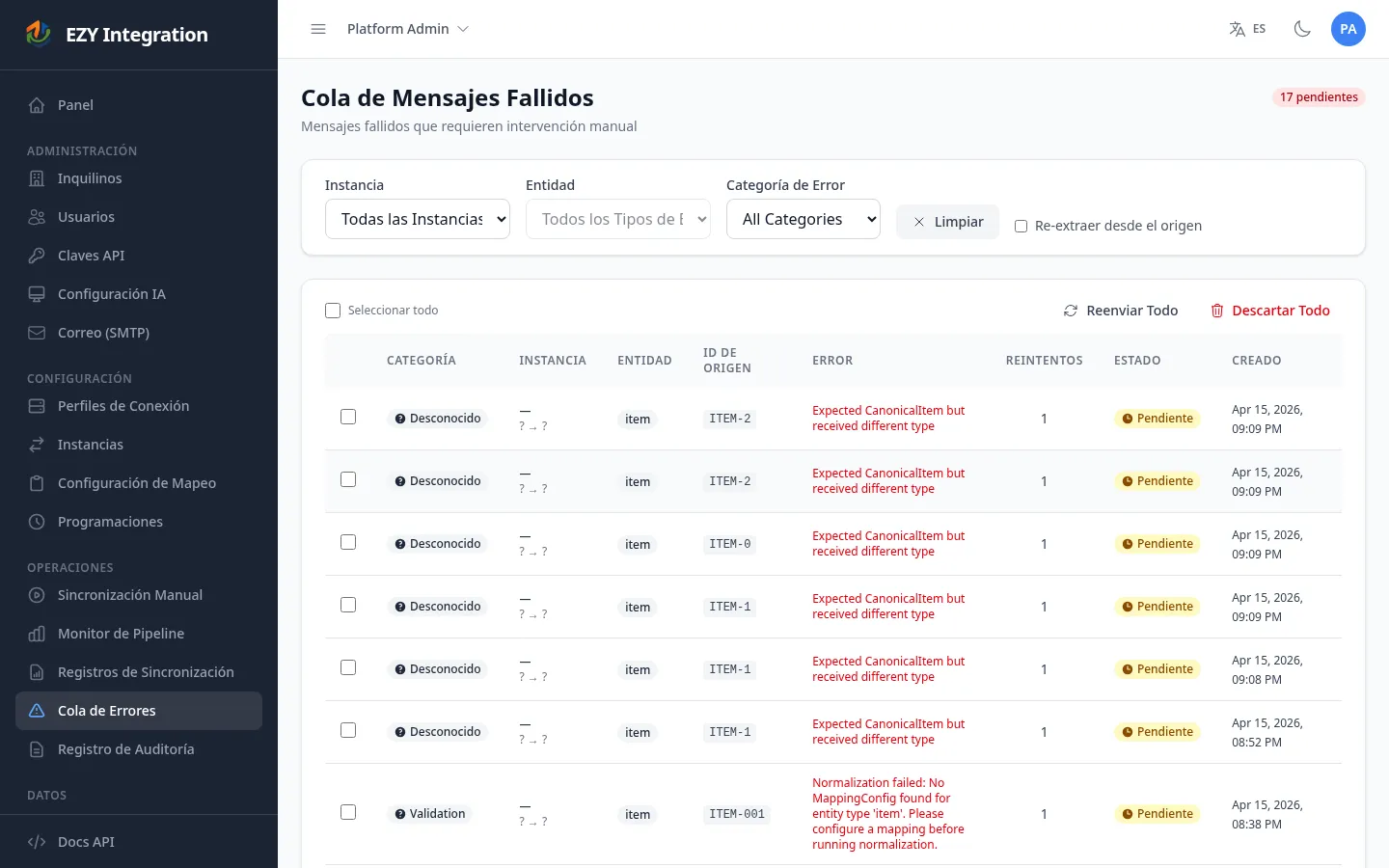
Task: Switch language via the ES translate icon
Action: (1247, 29)
